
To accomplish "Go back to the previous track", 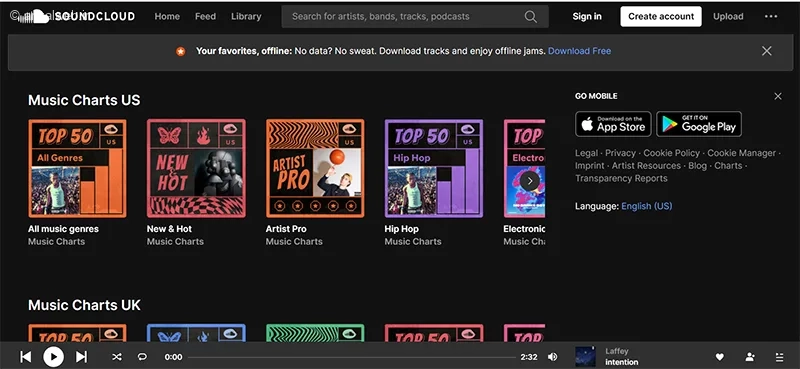I will click(26, 357).
